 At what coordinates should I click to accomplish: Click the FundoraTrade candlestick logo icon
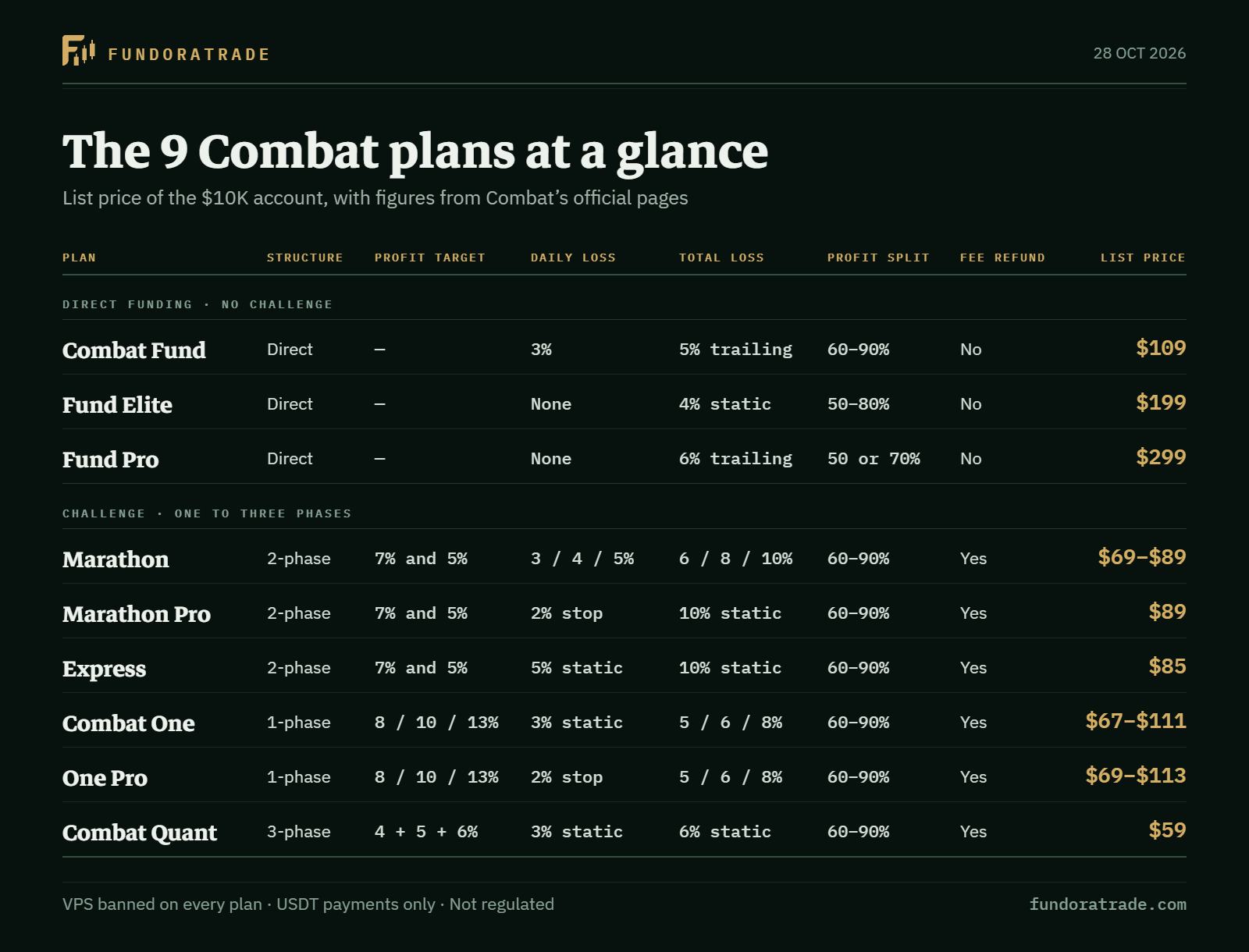click(x=79, y=51)
